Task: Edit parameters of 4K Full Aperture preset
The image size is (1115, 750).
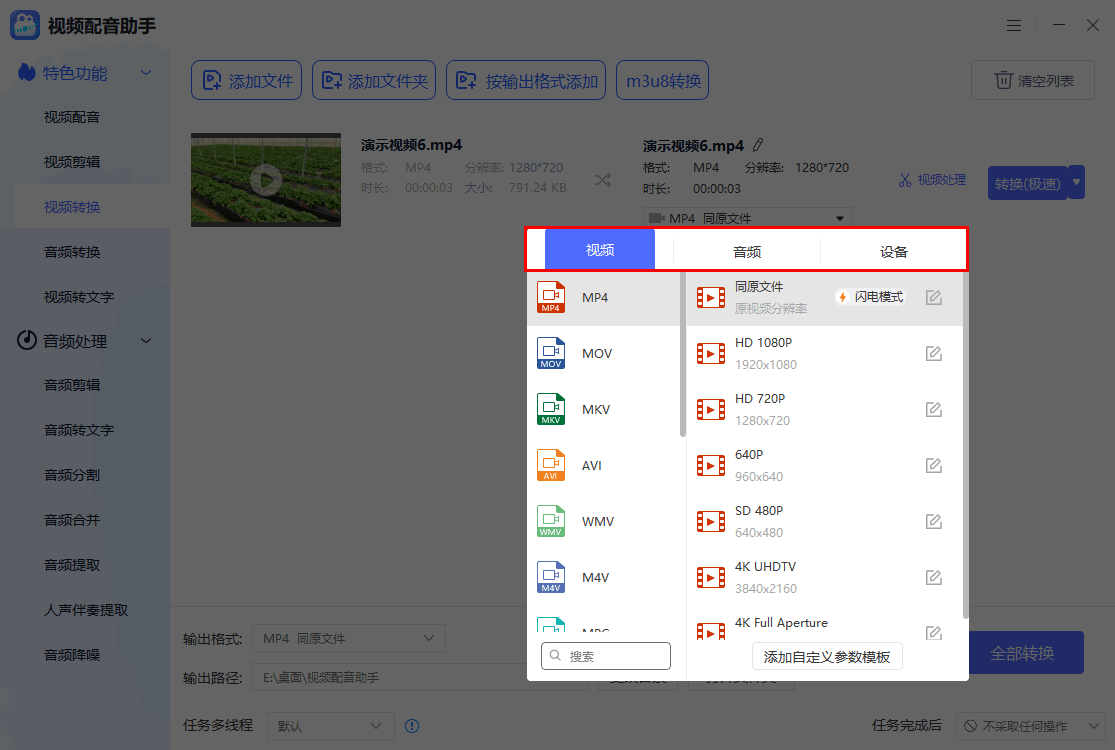Action: [x=934, y=633]
